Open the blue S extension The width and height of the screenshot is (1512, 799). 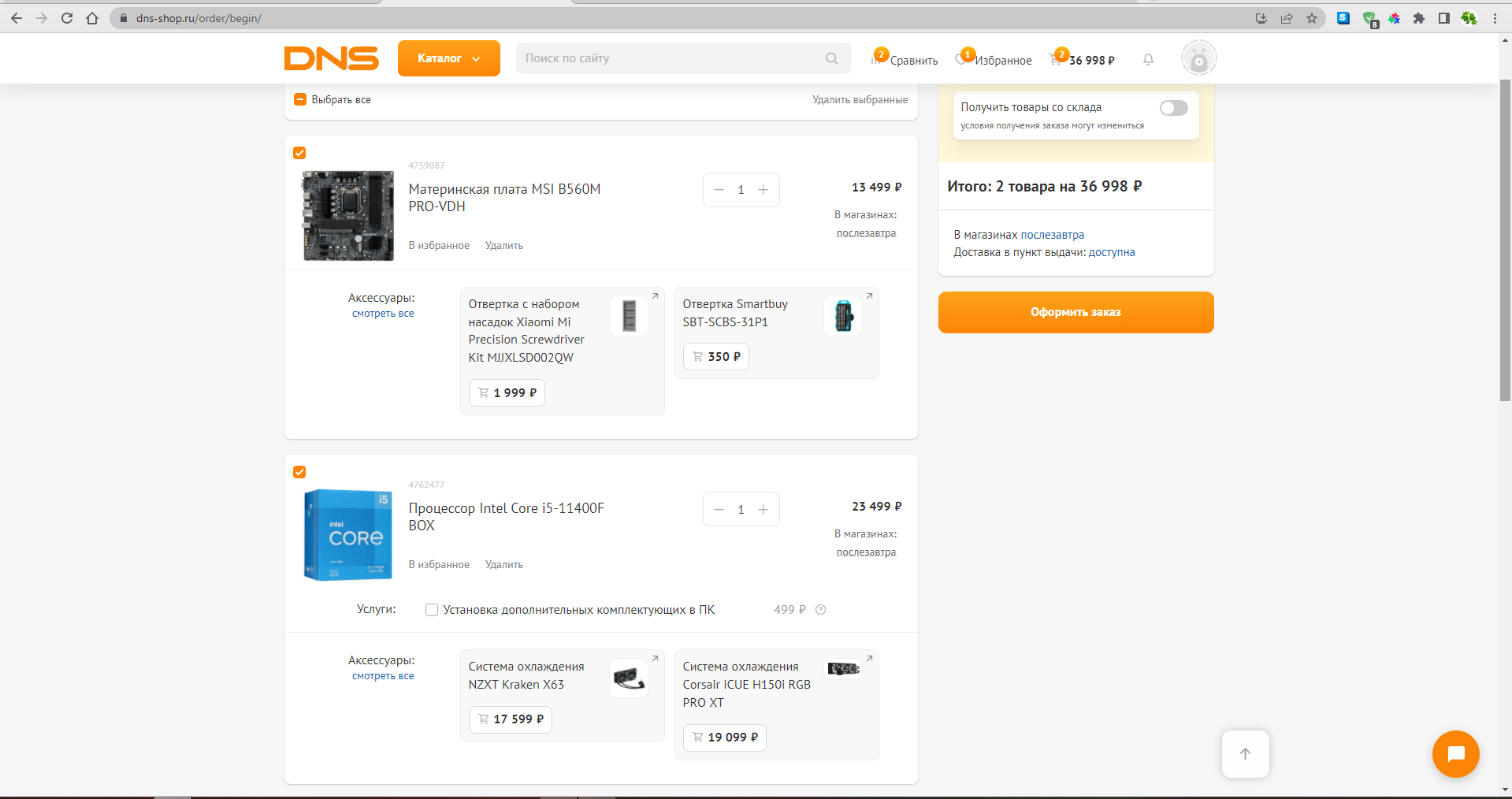(x=1343, y=18)
